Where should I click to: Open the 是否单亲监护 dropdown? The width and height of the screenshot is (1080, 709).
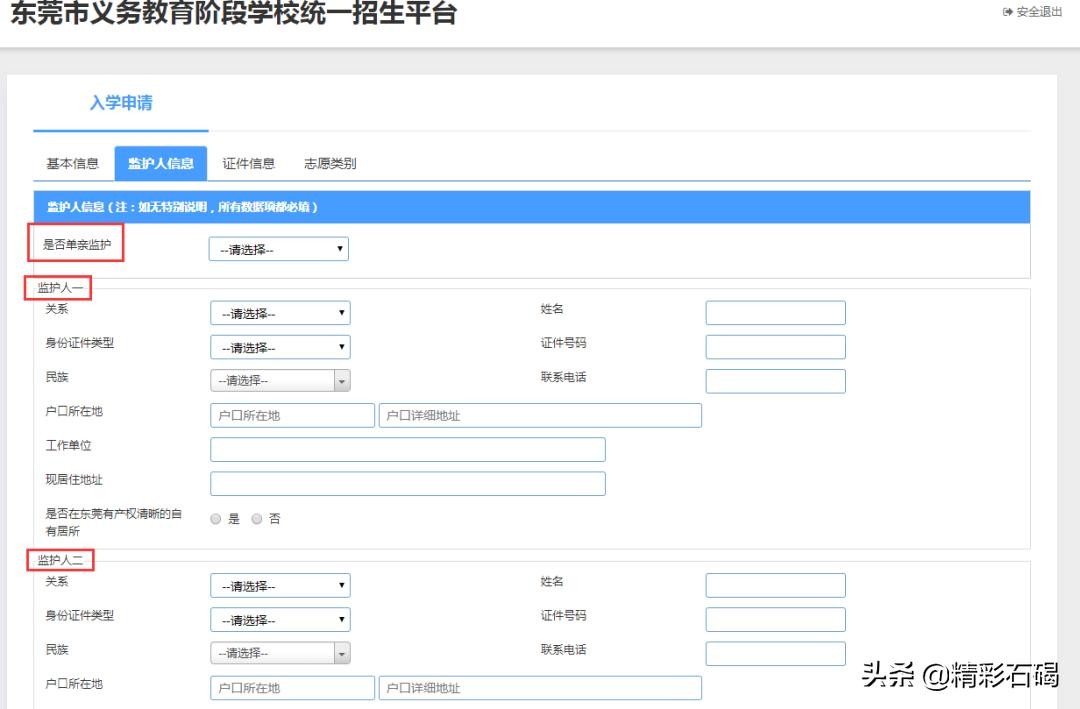point(278,249)
